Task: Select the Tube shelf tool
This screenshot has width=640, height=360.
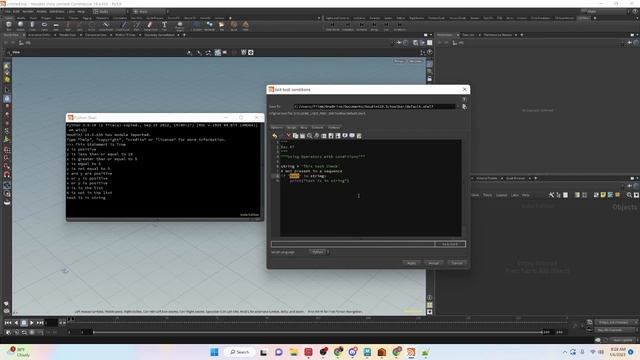Action: point(32,26)
